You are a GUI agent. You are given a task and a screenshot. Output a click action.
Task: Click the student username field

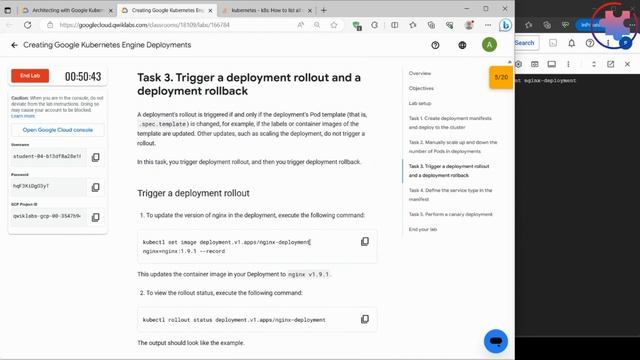[49, 157]
